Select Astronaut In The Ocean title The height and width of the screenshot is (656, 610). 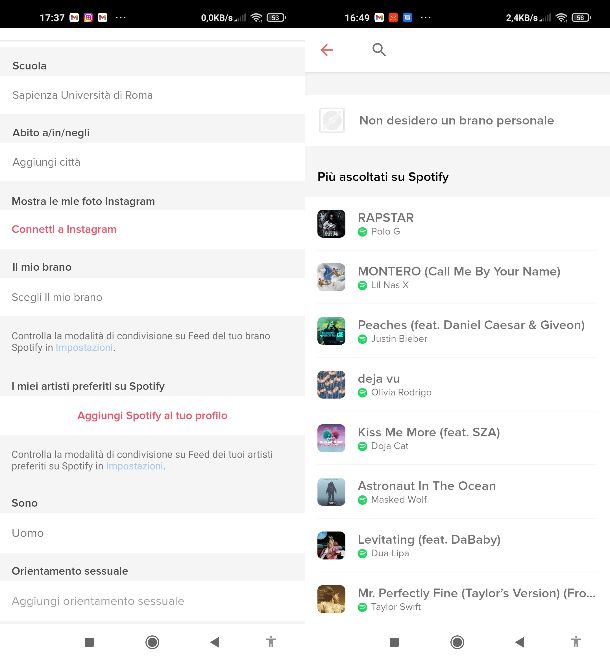[427, 486]
